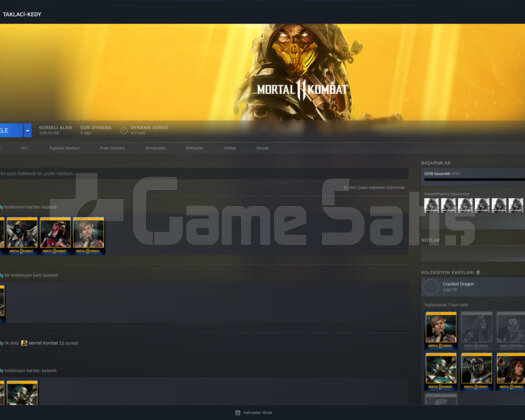
Task: Open the Rehberler tab
Action: tap(195, 148)
